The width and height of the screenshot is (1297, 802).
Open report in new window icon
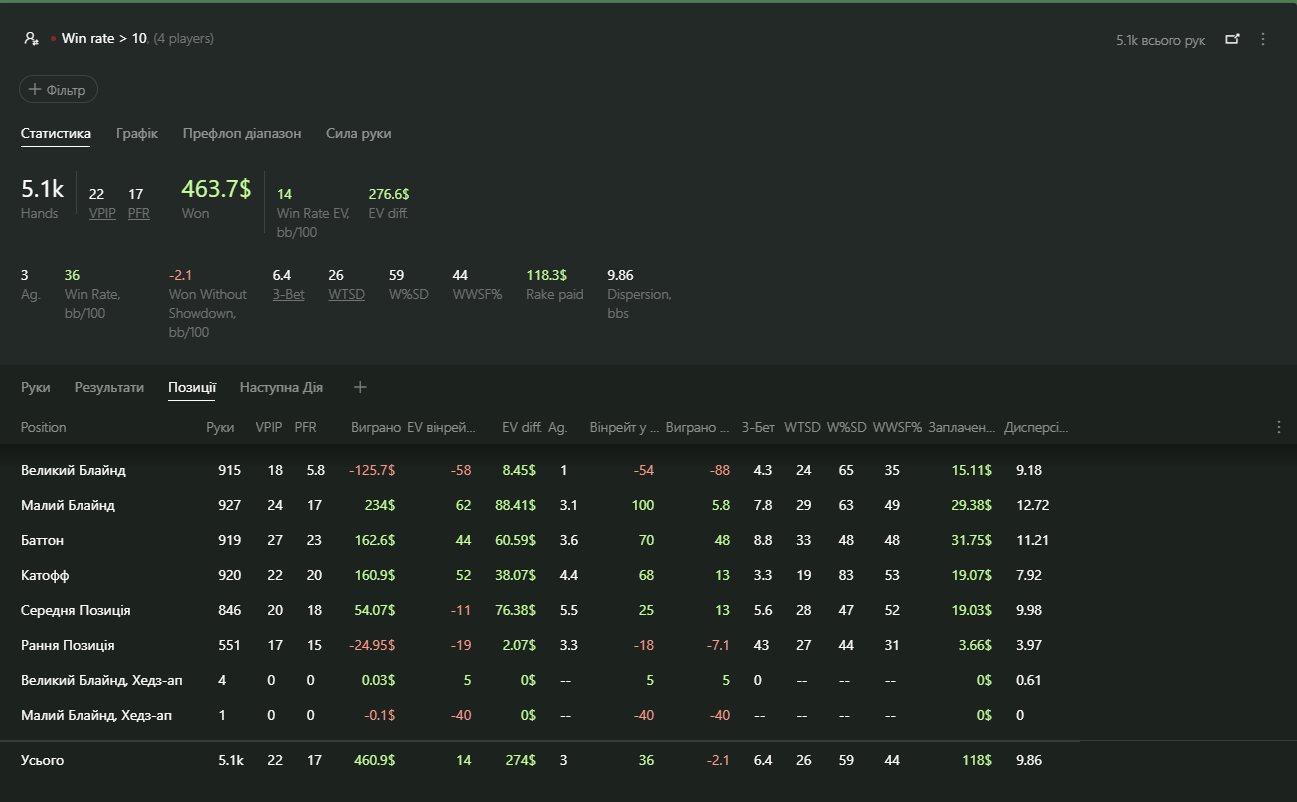1232,39
